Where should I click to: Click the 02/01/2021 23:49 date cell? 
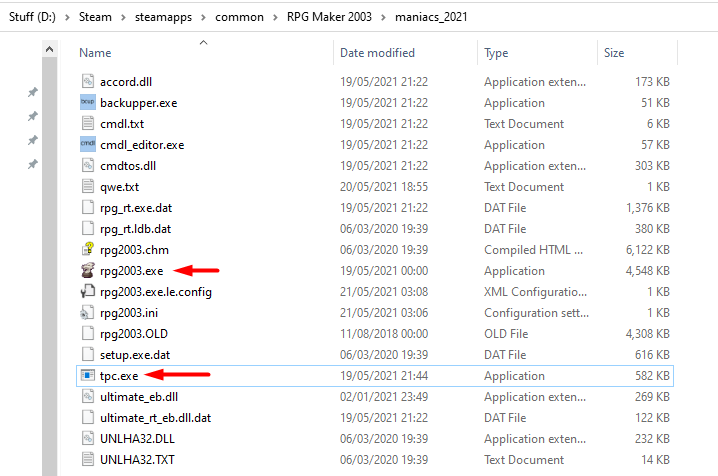pos(384,397)
